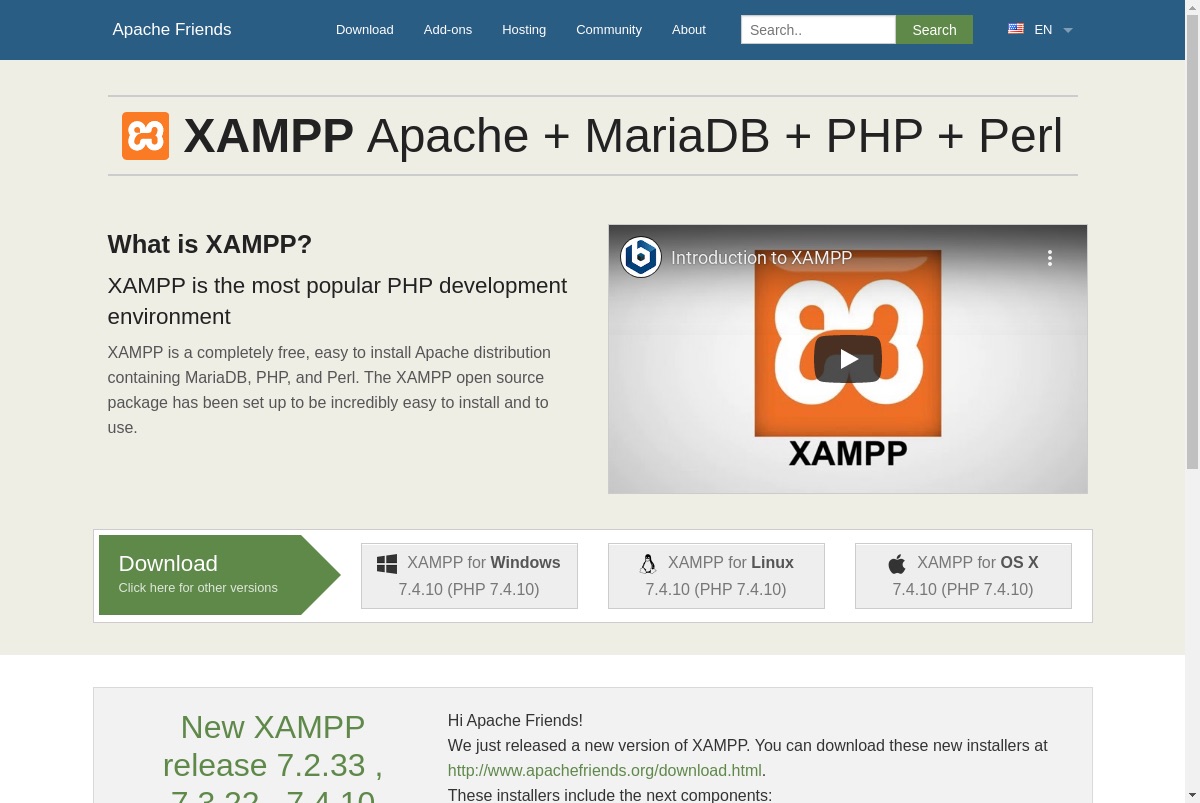The image size is (1200, 803).
Task: Click the "Hi Apache Friends!" text
Action: click(x=515, y=721)
